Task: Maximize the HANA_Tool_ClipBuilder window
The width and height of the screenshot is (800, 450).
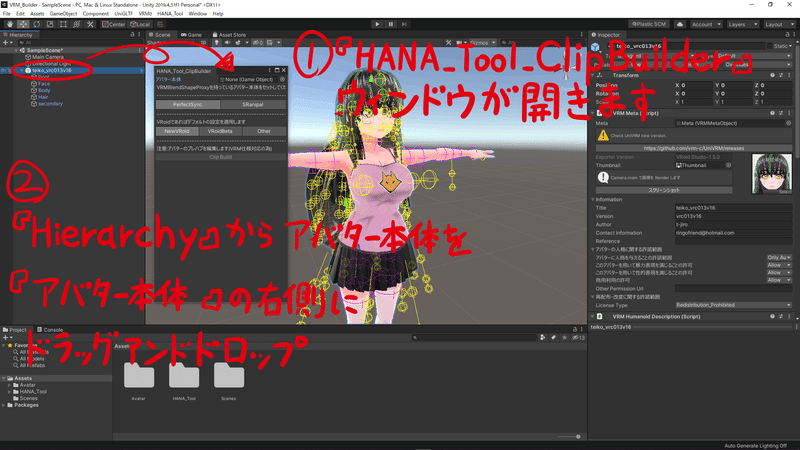Action: [277, 70]
